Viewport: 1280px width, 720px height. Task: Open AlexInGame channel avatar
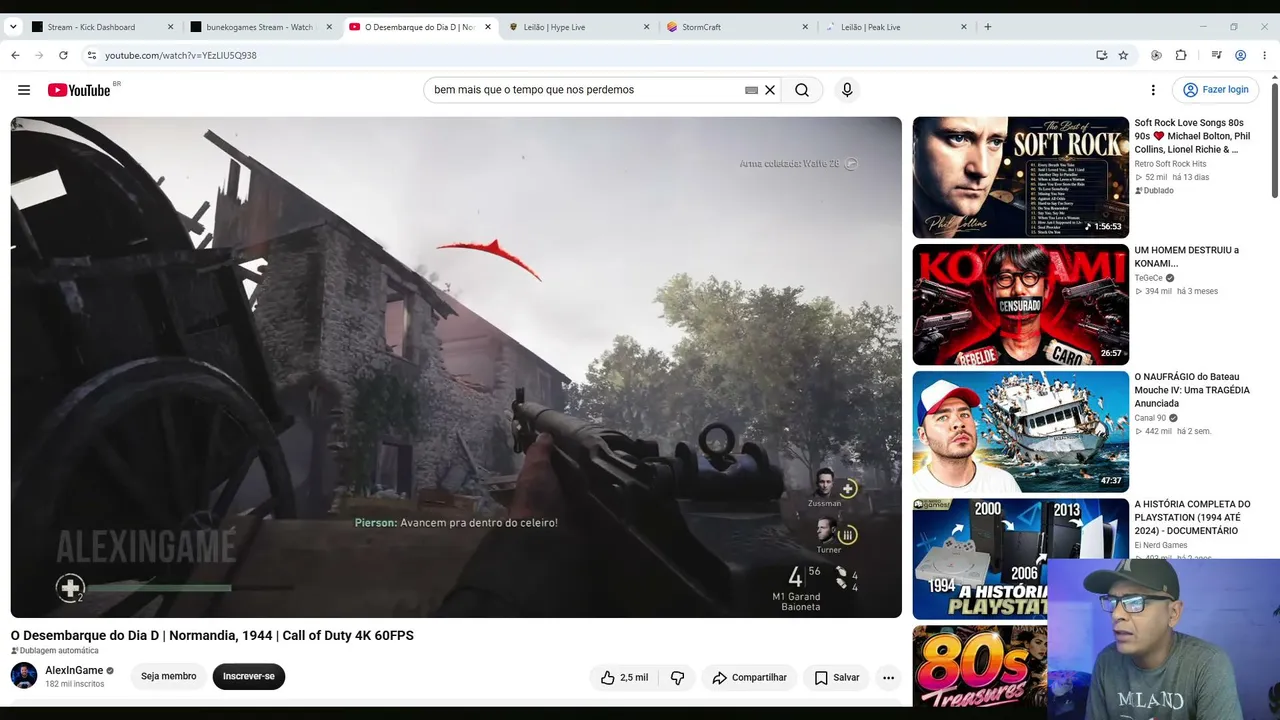24,676
